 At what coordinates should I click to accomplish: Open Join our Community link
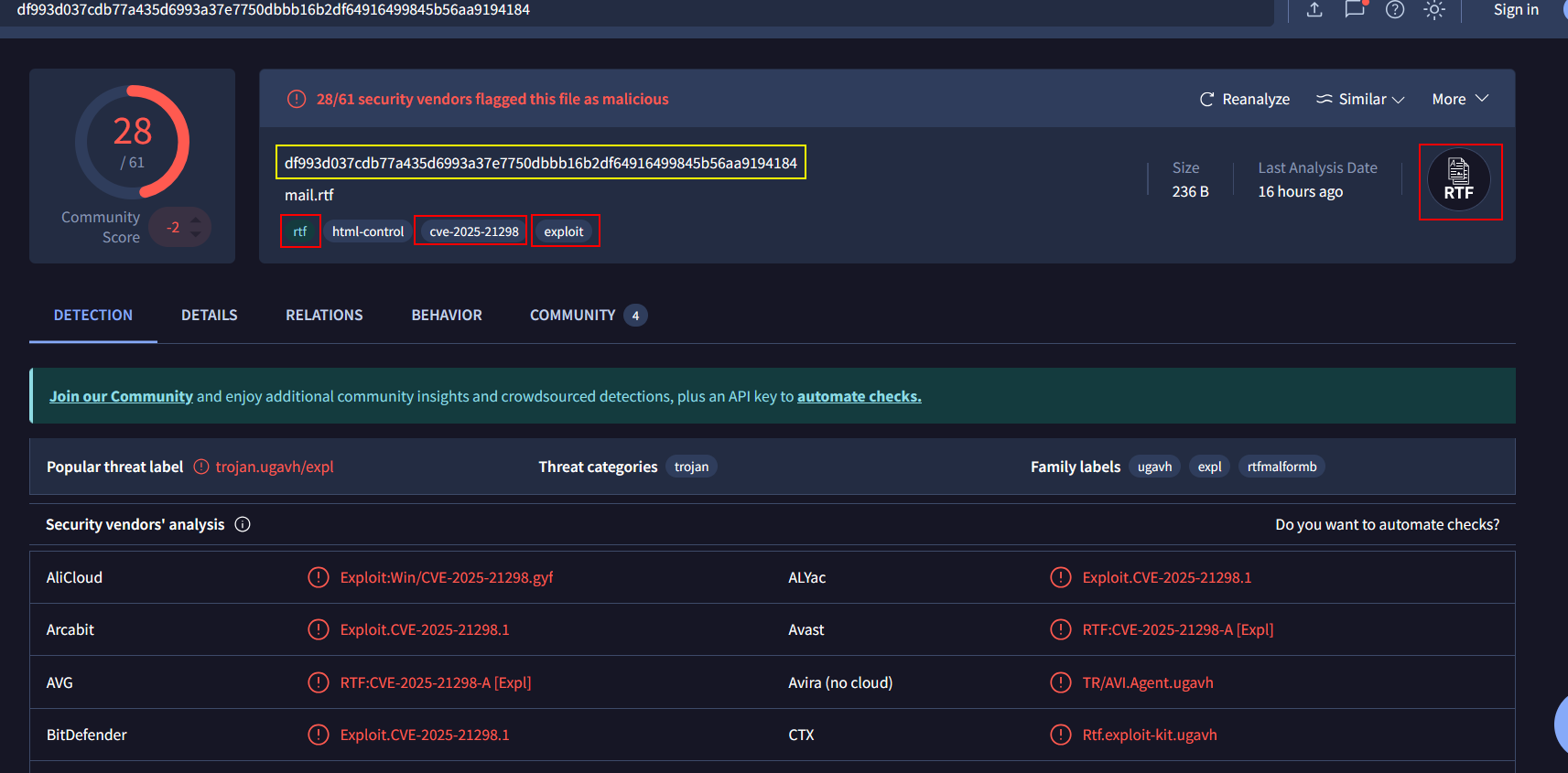(121, 396)
